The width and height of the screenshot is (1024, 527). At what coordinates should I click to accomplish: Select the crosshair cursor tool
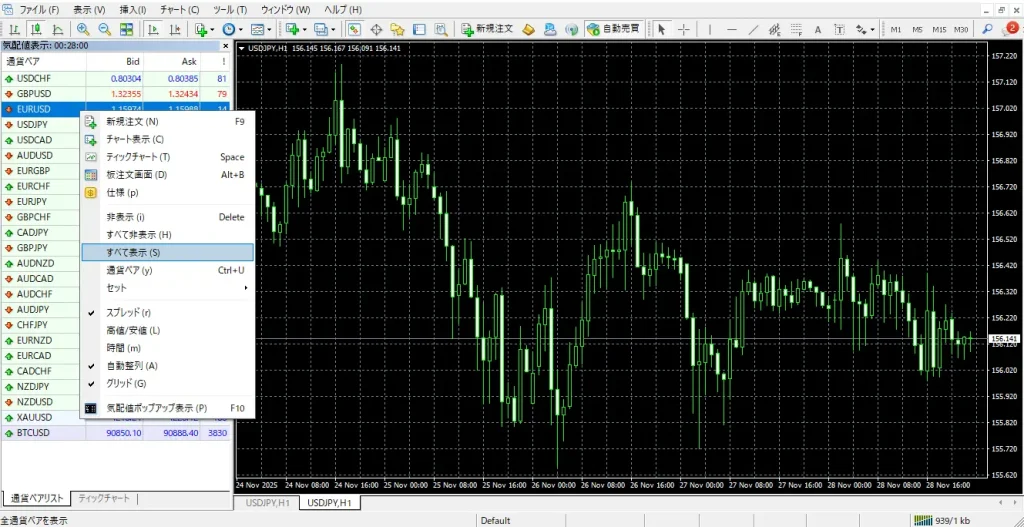[684, 29]
